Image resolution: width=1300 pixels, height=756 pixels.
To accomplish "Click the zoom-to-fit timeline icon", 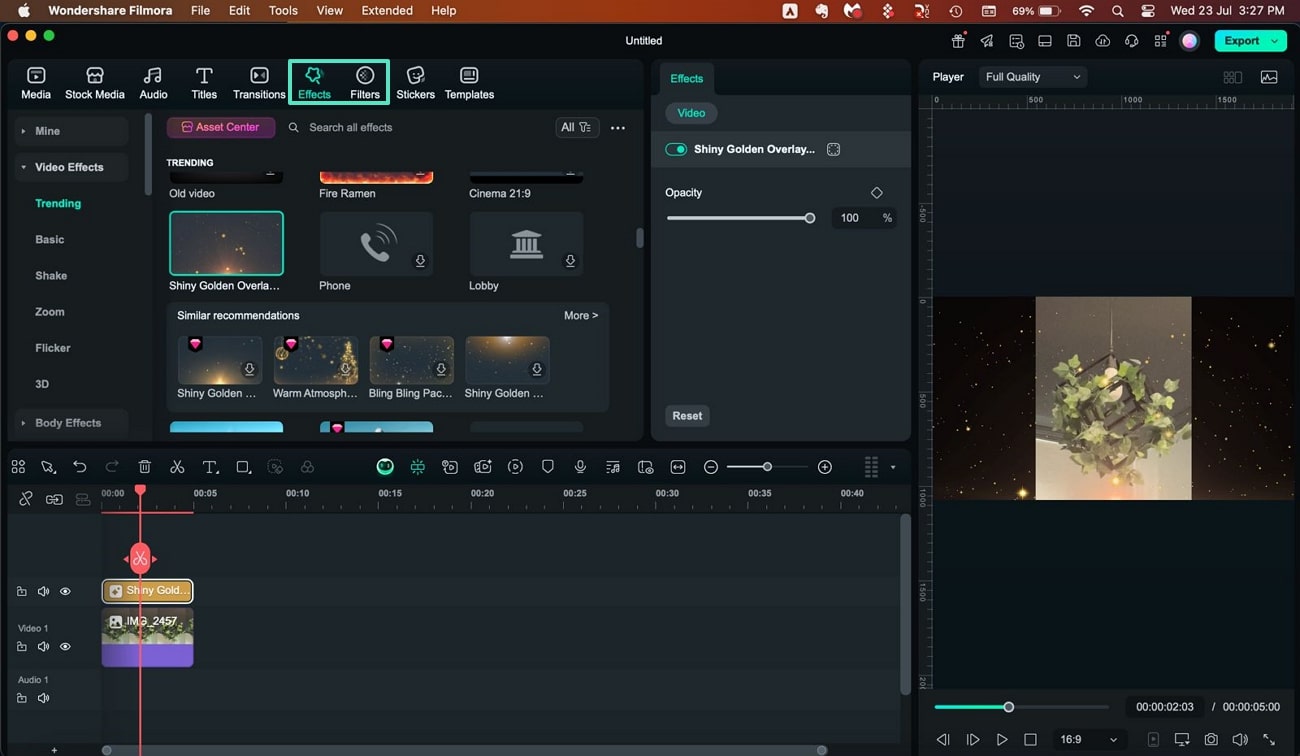I will click(x=678, y=467).
